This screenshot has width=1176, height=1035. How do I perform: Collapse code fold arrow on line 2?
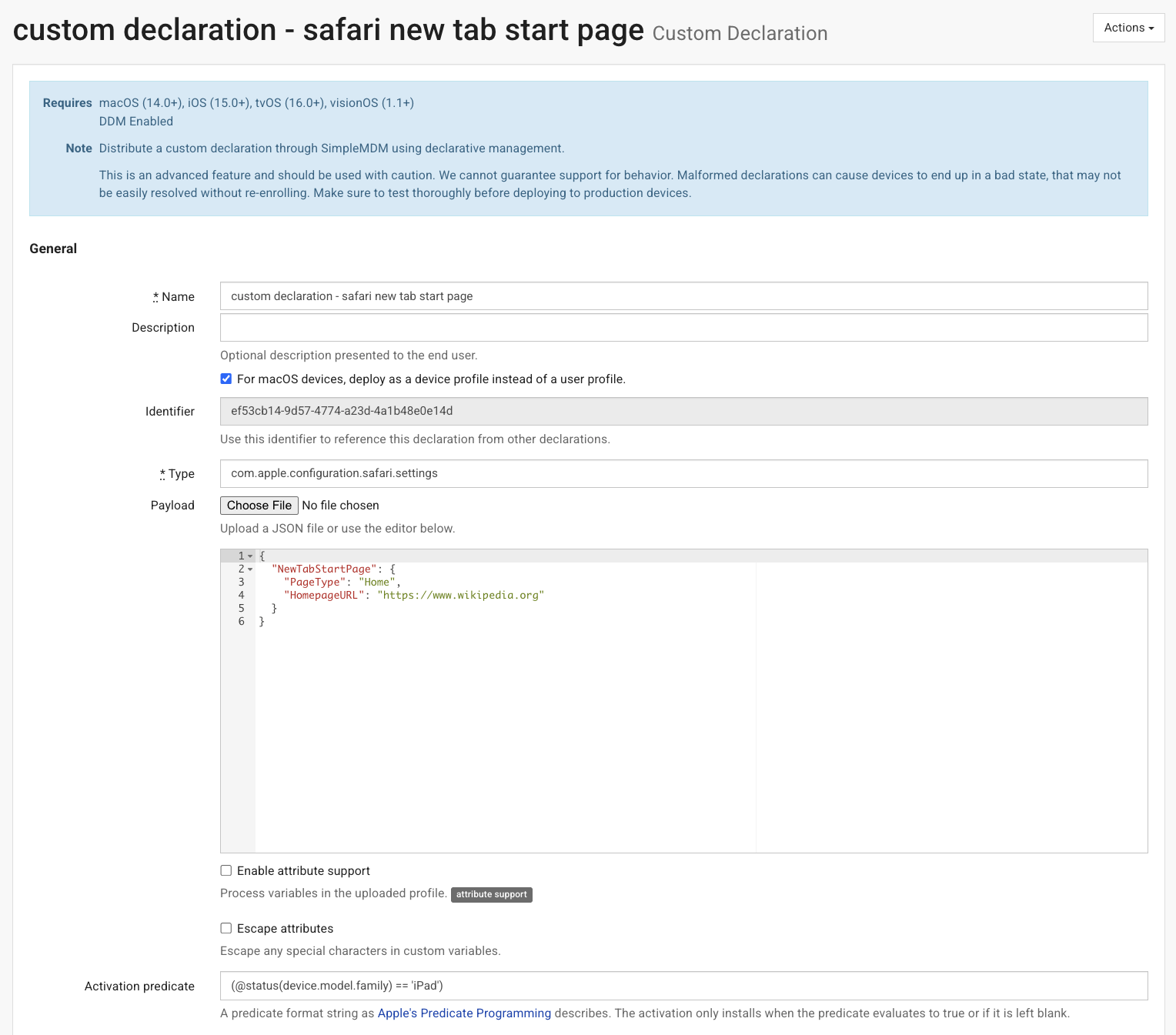(250, 569)
